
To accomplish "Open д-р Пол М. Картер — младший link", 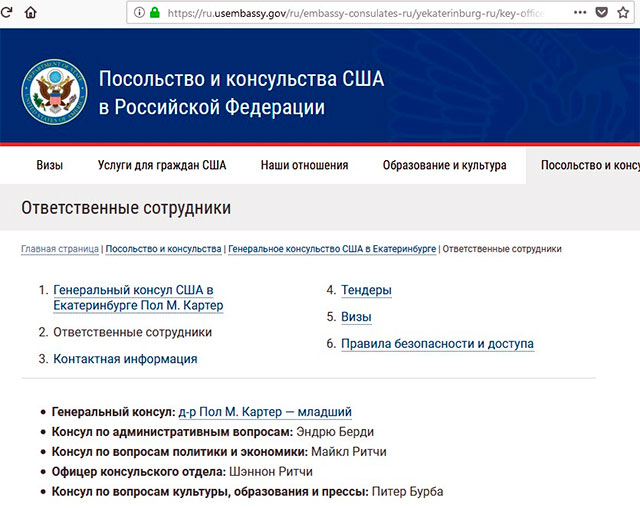I will pos(265,412).
